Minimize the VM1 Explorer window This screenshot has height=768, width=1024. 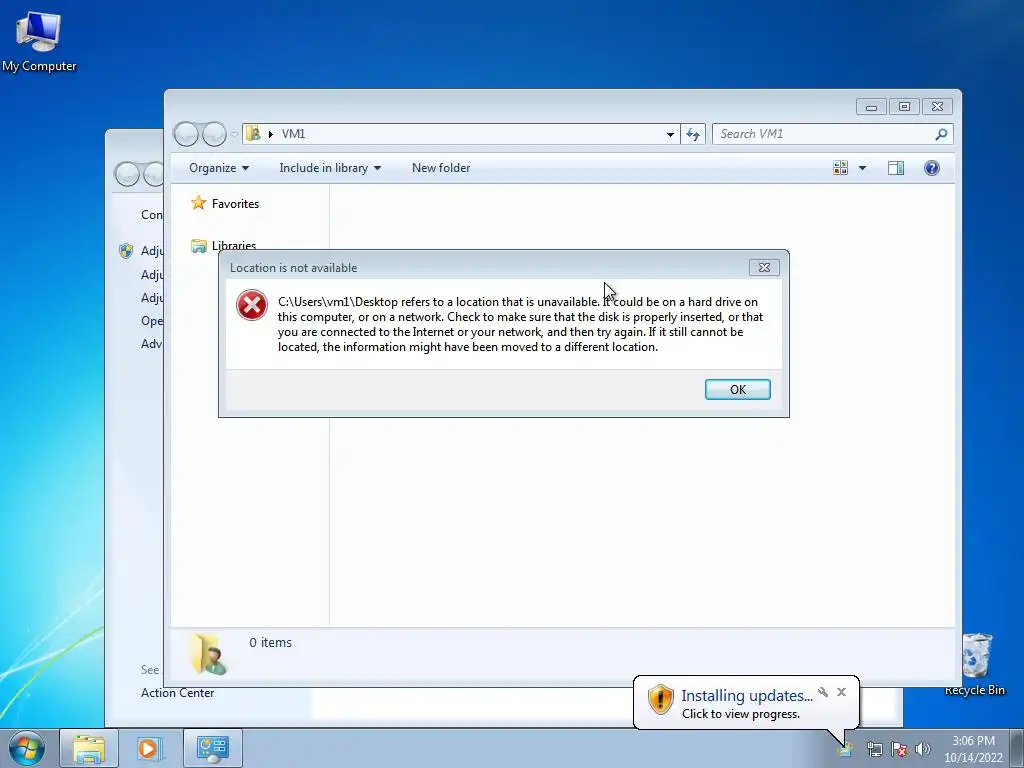[x=871, y=106]
